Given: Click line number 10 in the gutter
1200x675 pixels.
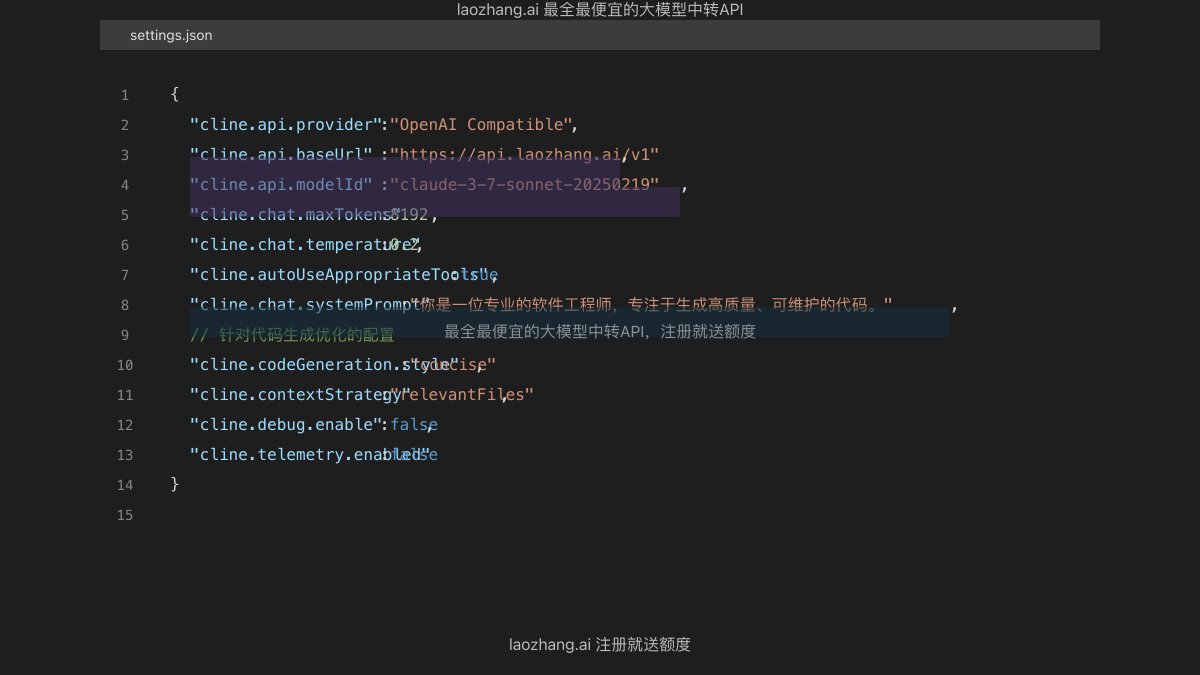Looking at the screenshot, I should click(x=125, y=365).
